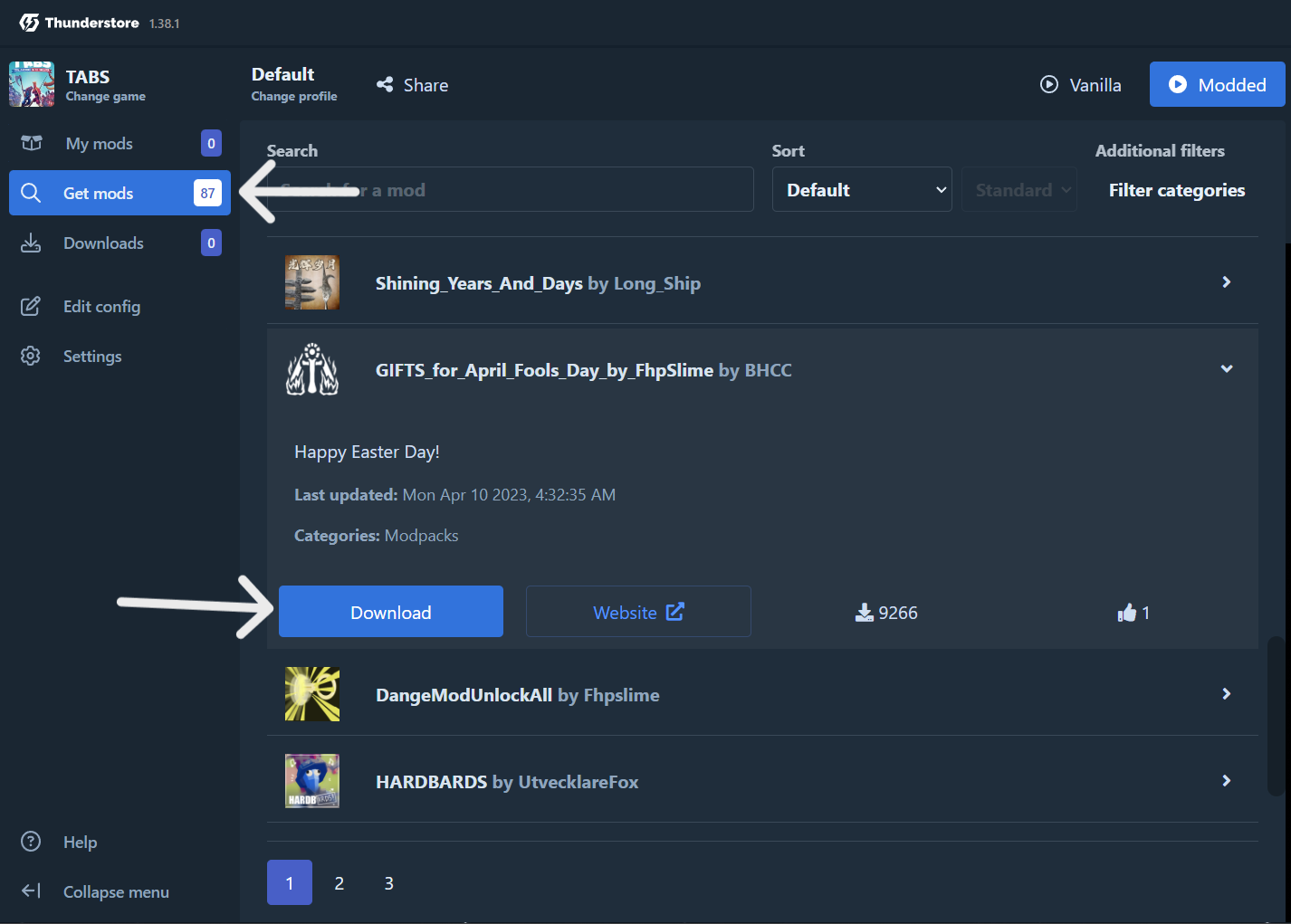Open the My mods section

coord(120,143)
